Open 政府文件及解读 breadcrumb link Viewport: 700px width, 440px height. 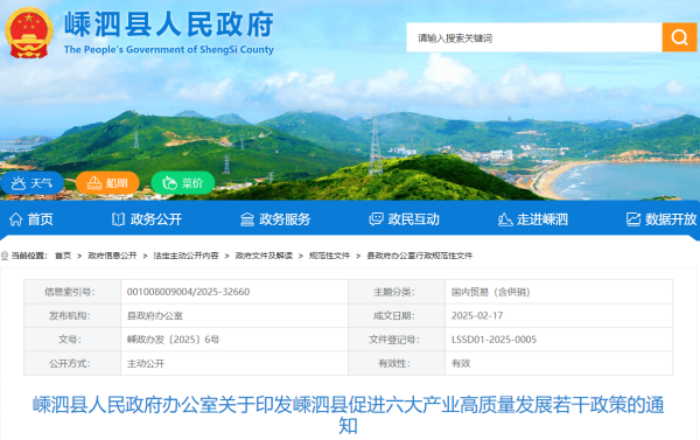pos(264,255)
